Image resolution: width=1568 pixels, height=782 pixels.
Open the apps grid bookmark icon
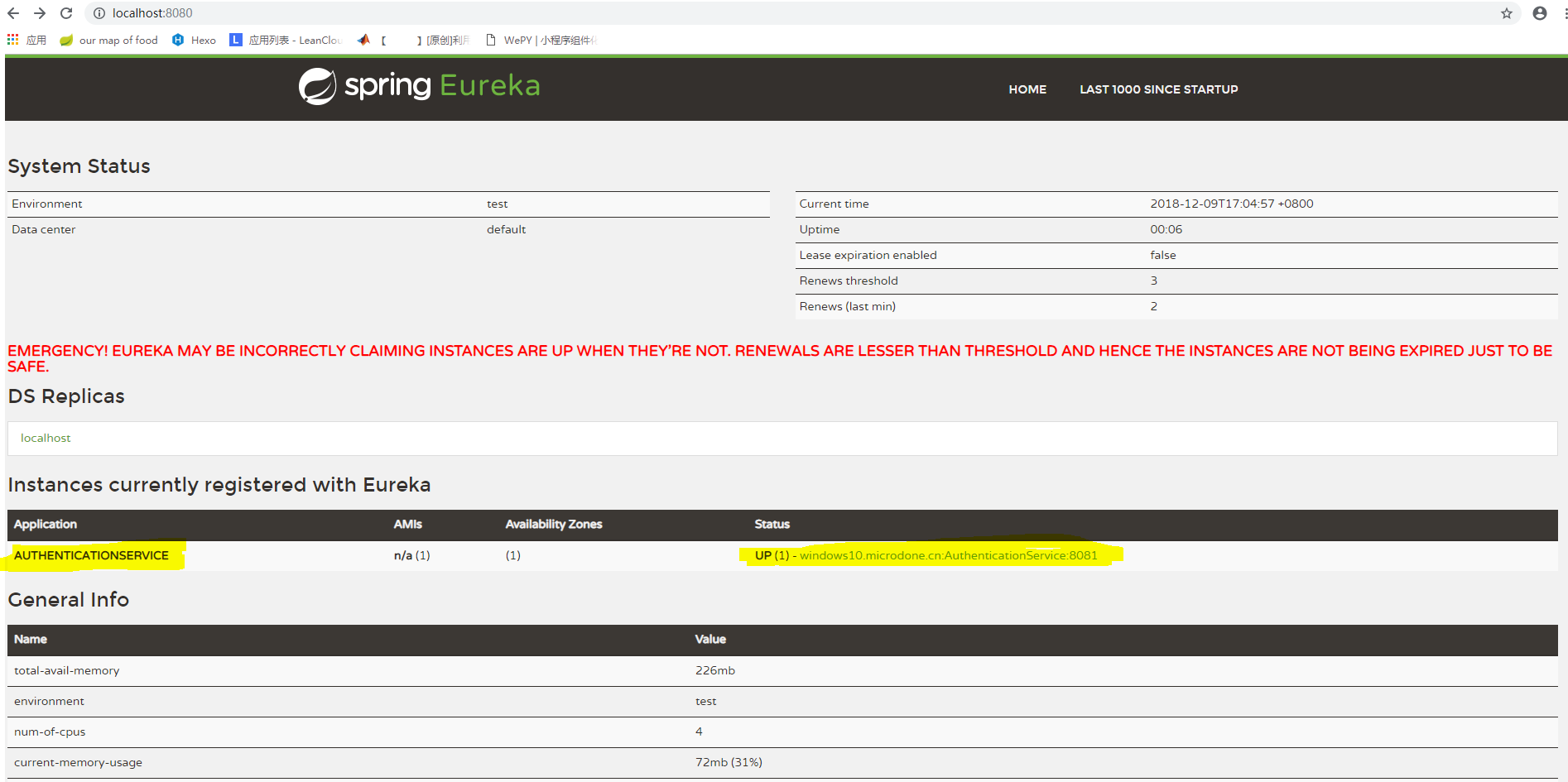(x=12, y=40)
